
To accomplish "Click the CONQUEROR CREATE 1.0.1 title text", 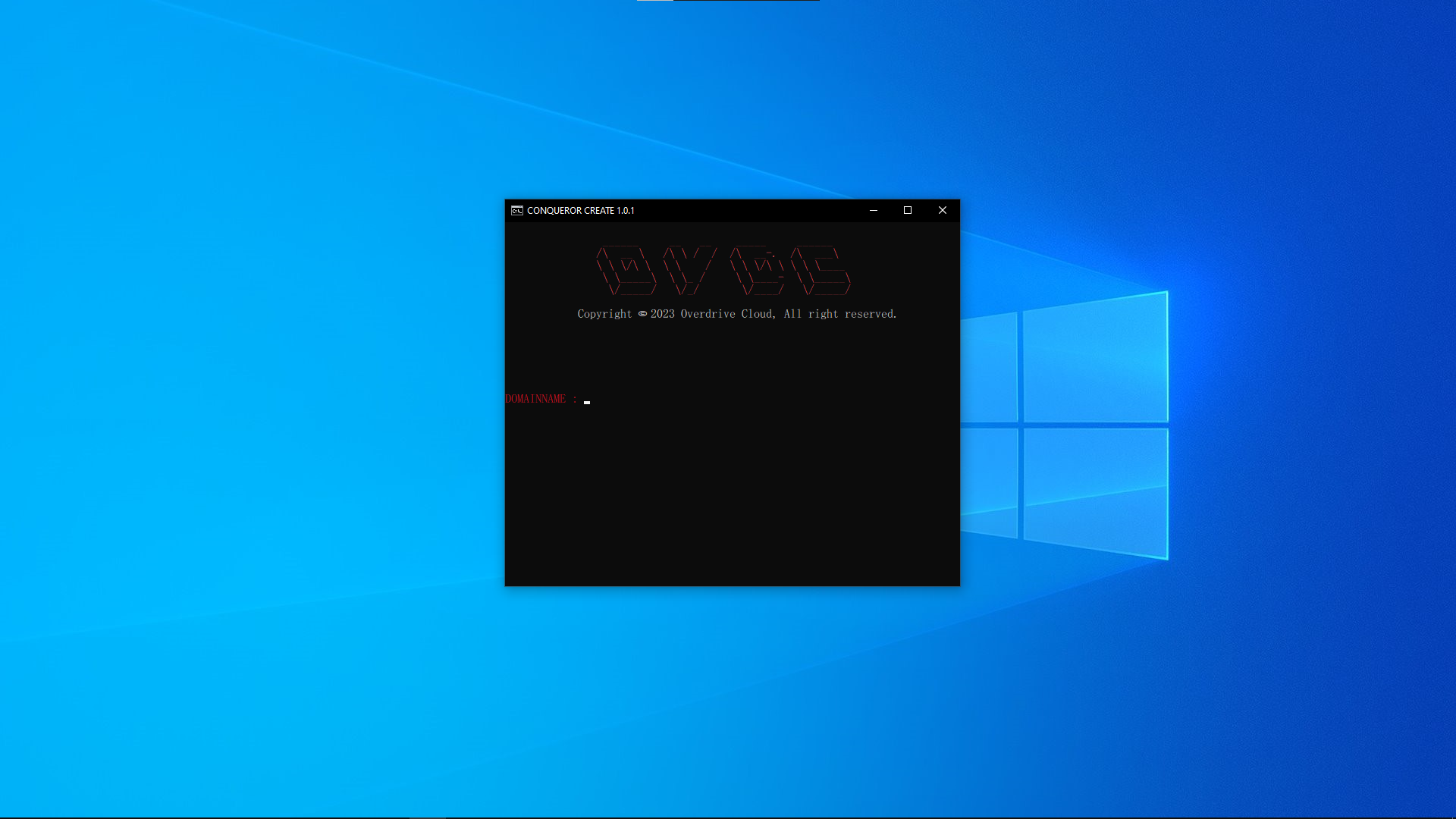I will [x=580, y=211].
